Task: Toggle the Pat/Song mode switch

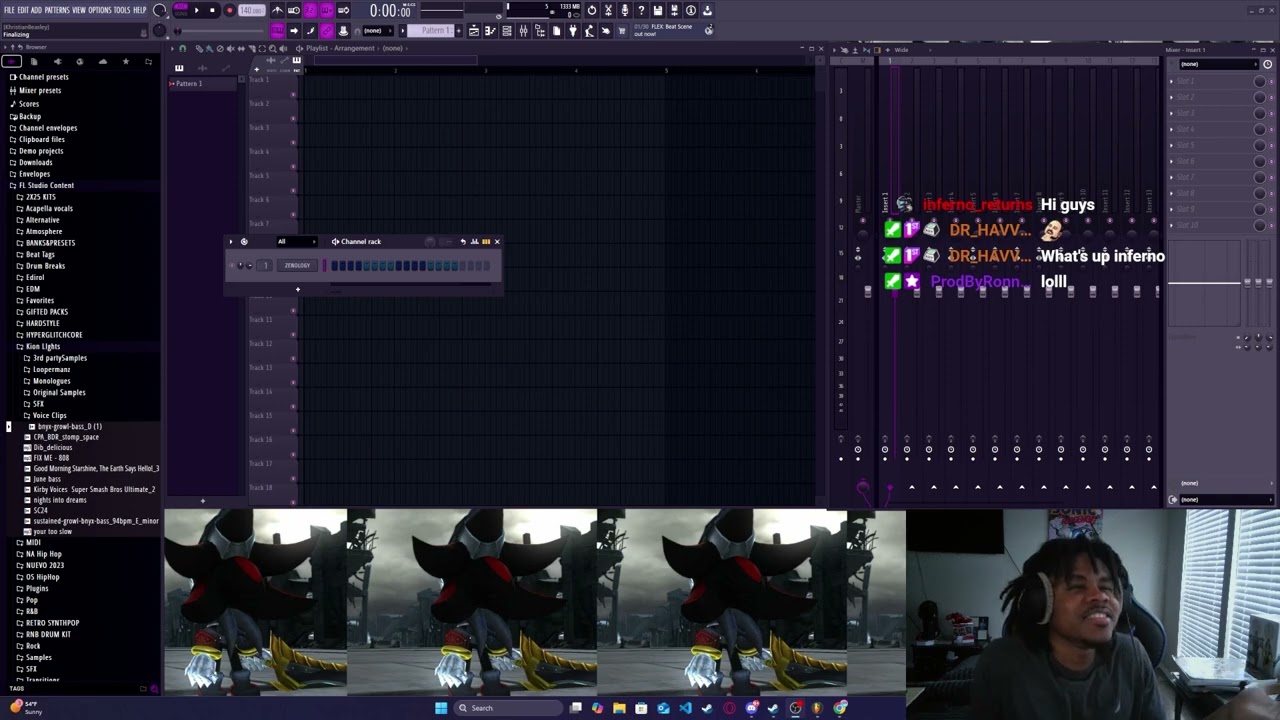Action: coord(181,10)
